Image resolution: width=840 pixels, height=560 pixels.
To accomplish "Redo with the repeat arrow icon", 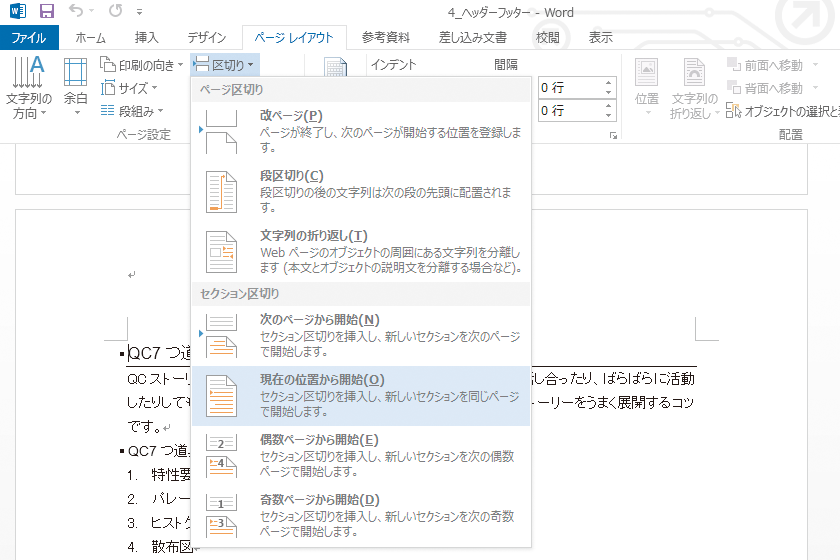I will click(x=115, y=10).
